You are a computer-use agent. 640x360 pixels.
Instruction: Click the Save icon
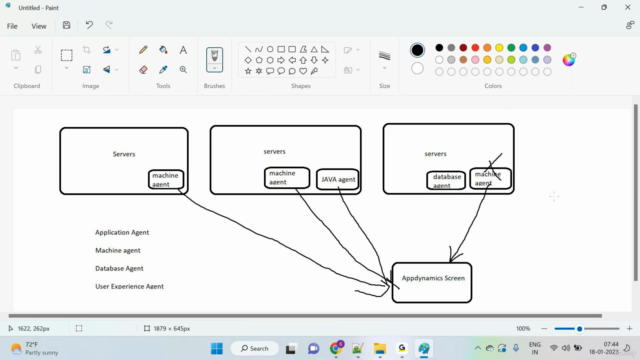[x=67, y=25]
